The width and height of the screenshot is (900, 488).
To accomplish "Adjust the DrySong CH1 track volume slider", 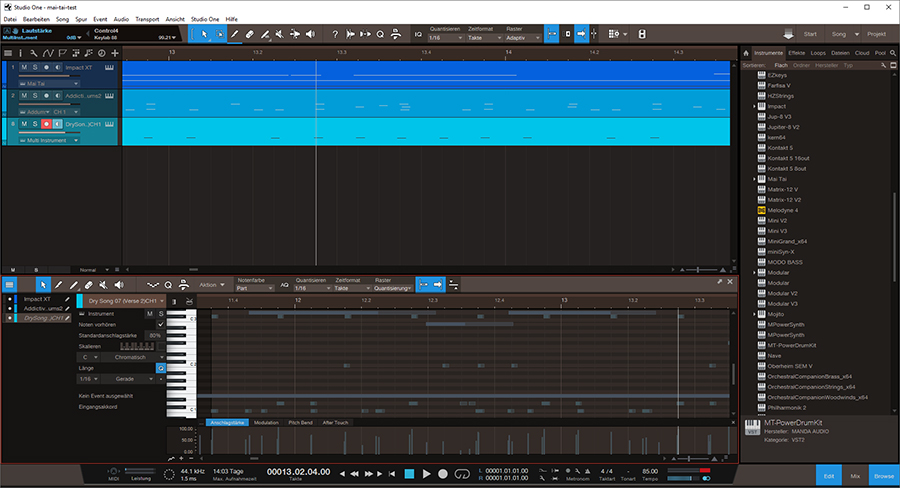I will coord(49,133).
